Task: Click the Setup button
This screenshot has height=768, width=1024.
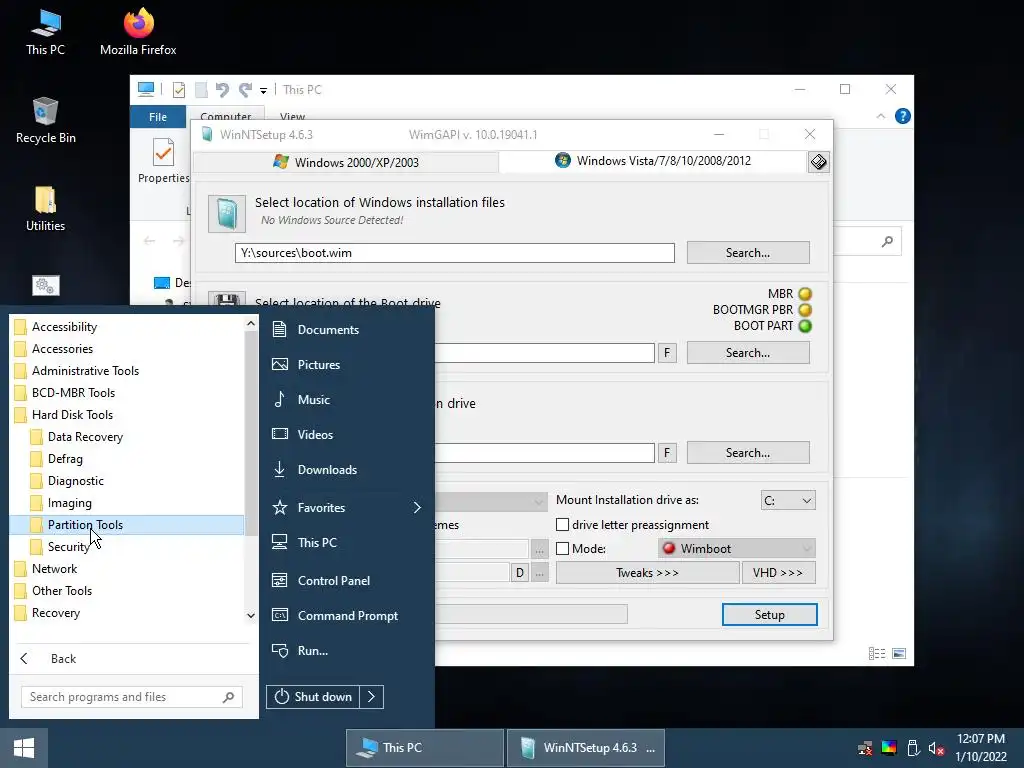Action: click(769, 615)
